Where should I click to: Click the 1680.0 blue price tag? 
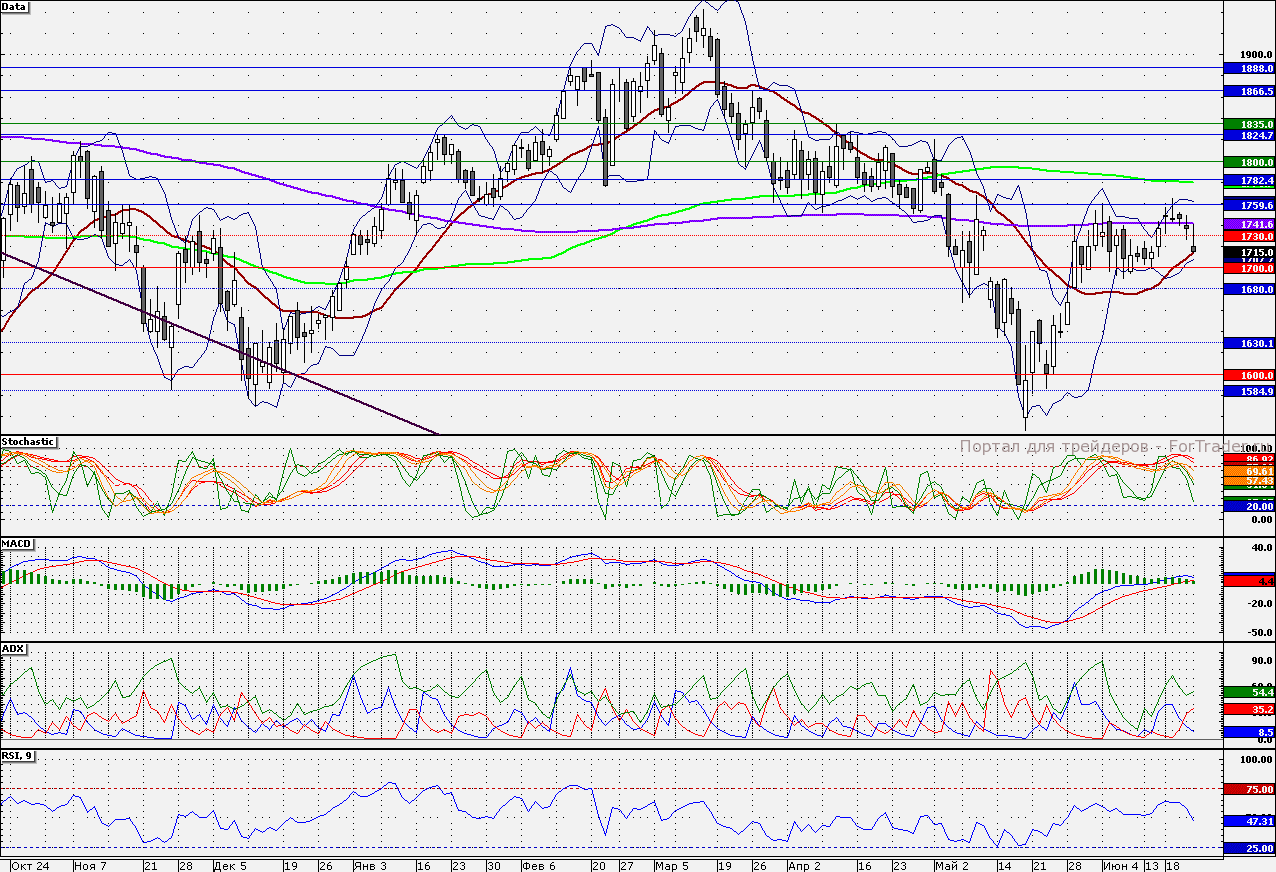pos(1249,289)
